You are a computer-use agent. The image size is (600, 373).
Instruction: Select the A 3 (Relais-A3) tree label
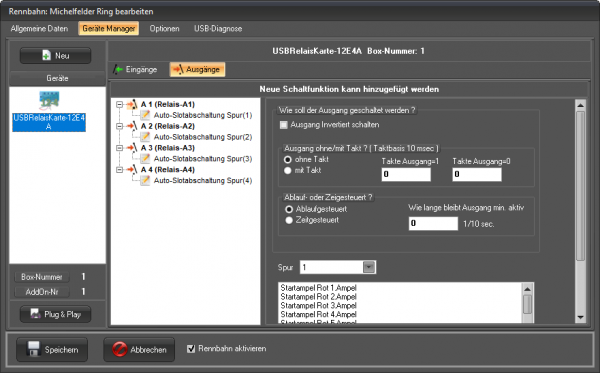[168, 148]
